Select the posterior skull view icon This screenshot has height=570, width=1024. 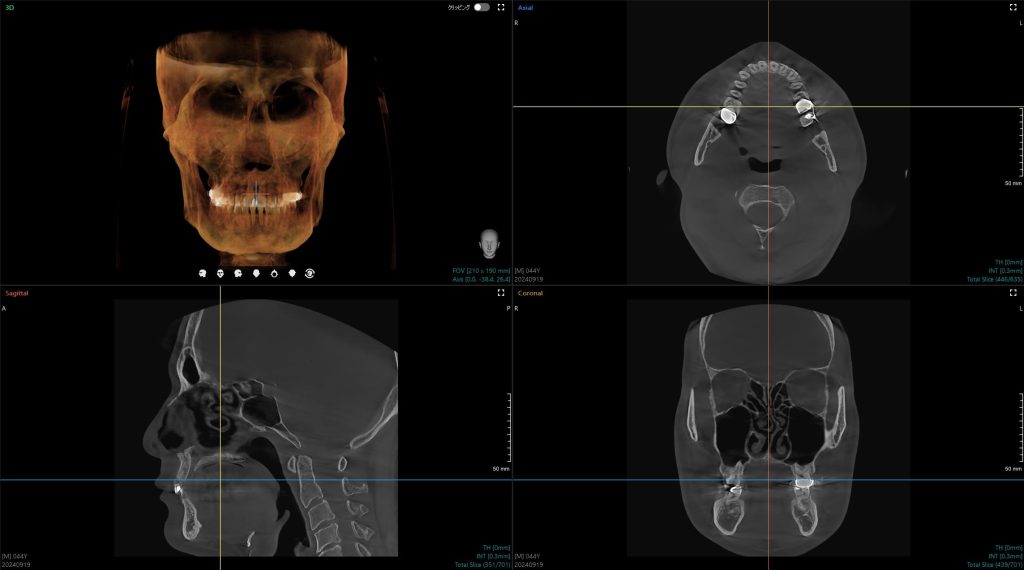[x=257, y=272]
